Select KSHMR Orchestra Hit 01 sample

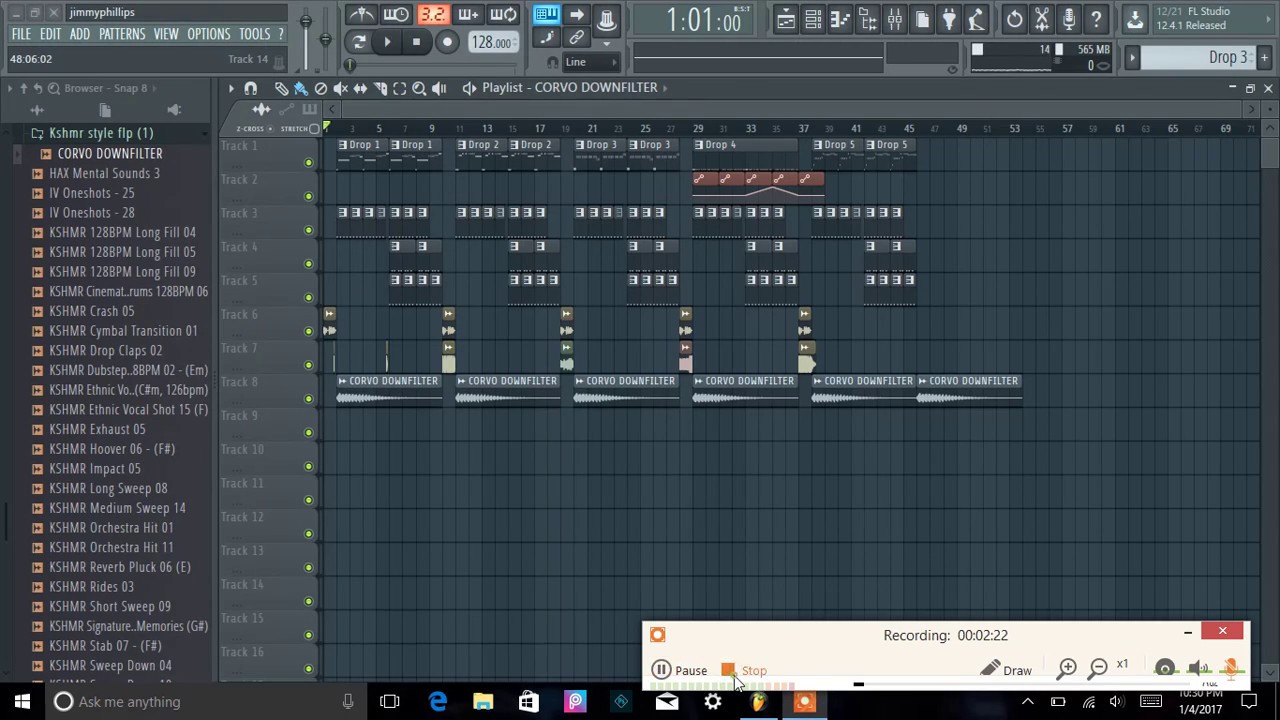pos(111,528)
